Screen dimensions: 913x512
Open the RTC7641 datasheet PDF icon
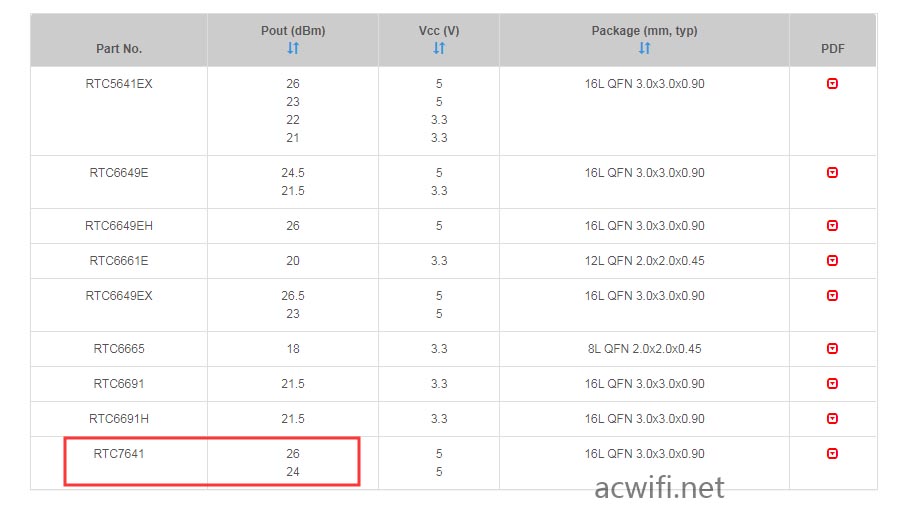[832, 453]
